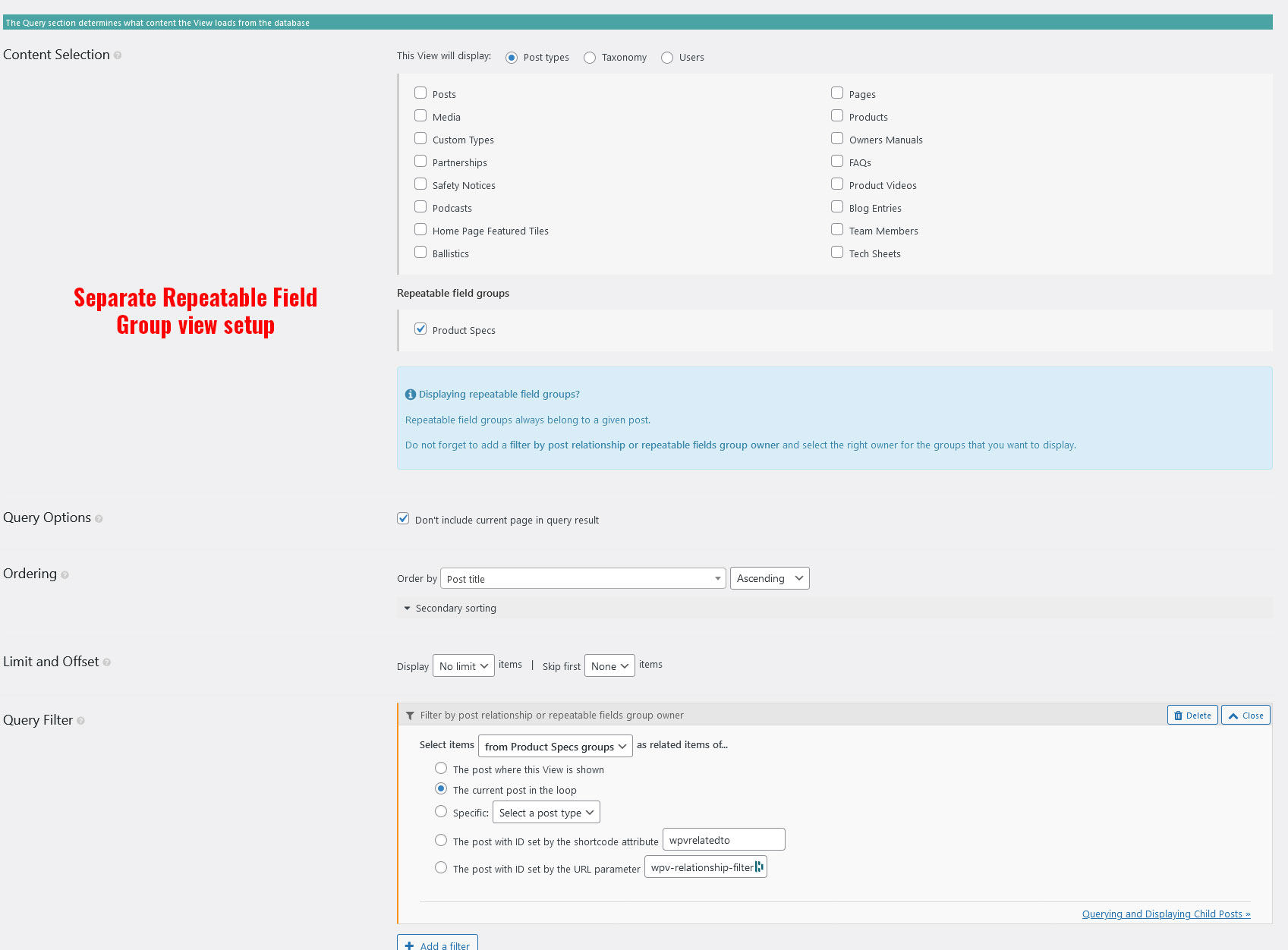Click the icon inside the URL parameter field
The width and height of the screenshot is (1288, 950).
point(759,867)
